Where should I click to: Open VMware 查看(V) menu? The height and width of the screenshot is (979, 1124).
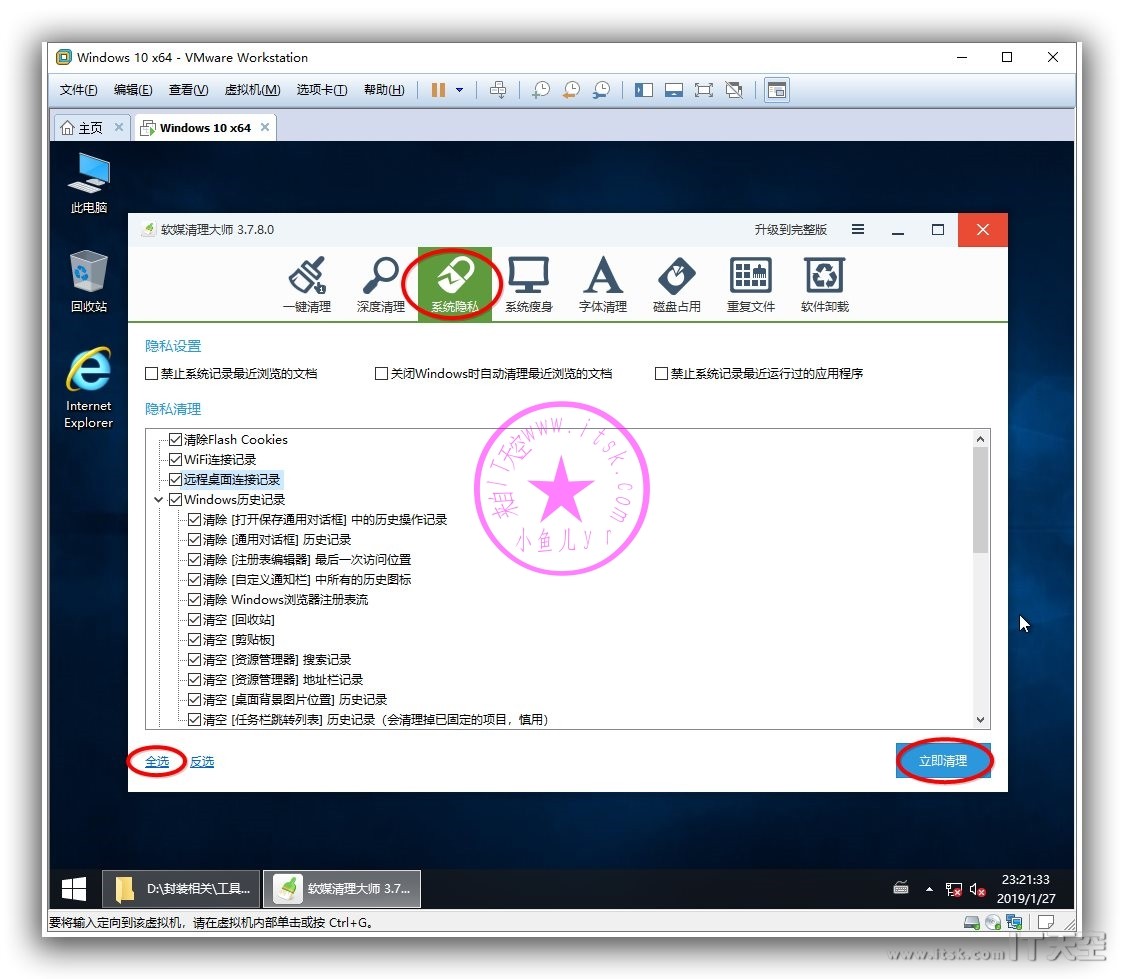189,90
